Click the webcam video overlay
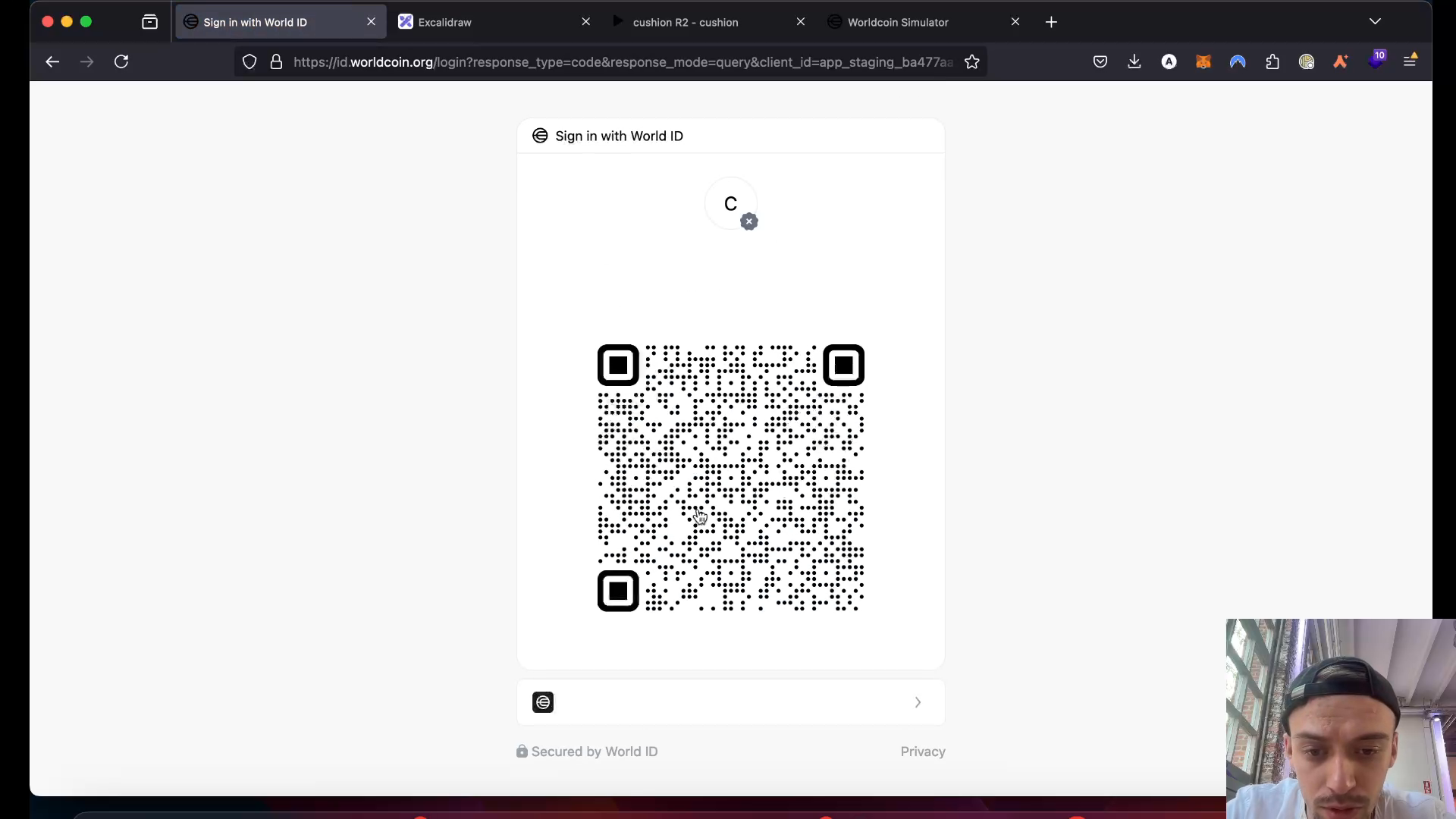 [x=1340, y=718]
